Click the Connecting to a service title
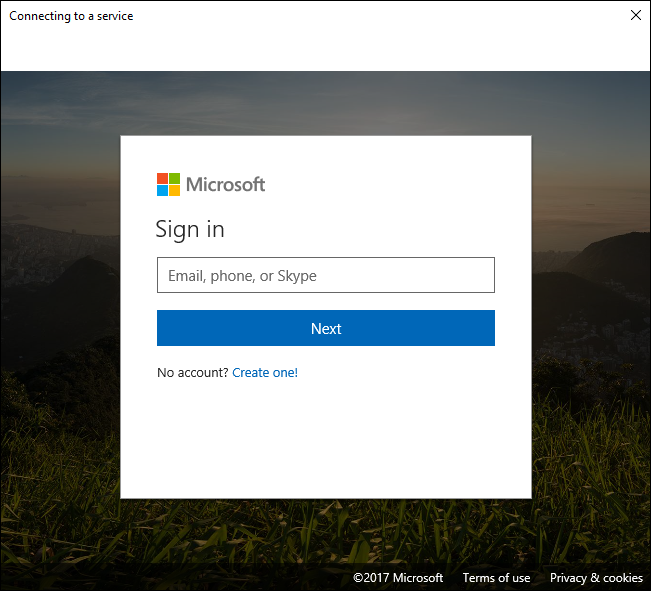Image resolution: width=651 pixels, height=591 pixels. pos(71,16)
